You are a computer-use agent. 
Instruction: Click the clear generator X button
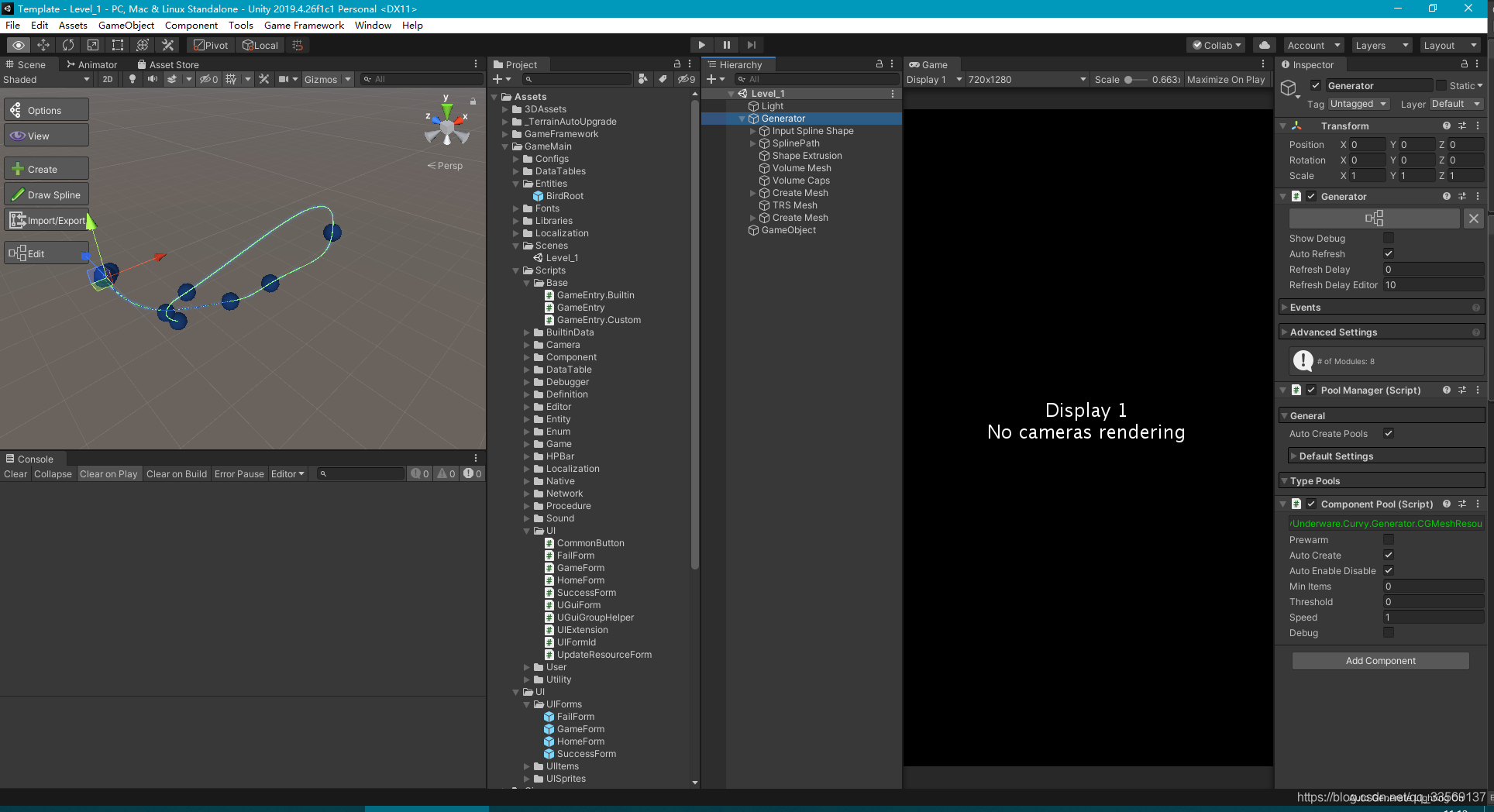click(1474, 218)
